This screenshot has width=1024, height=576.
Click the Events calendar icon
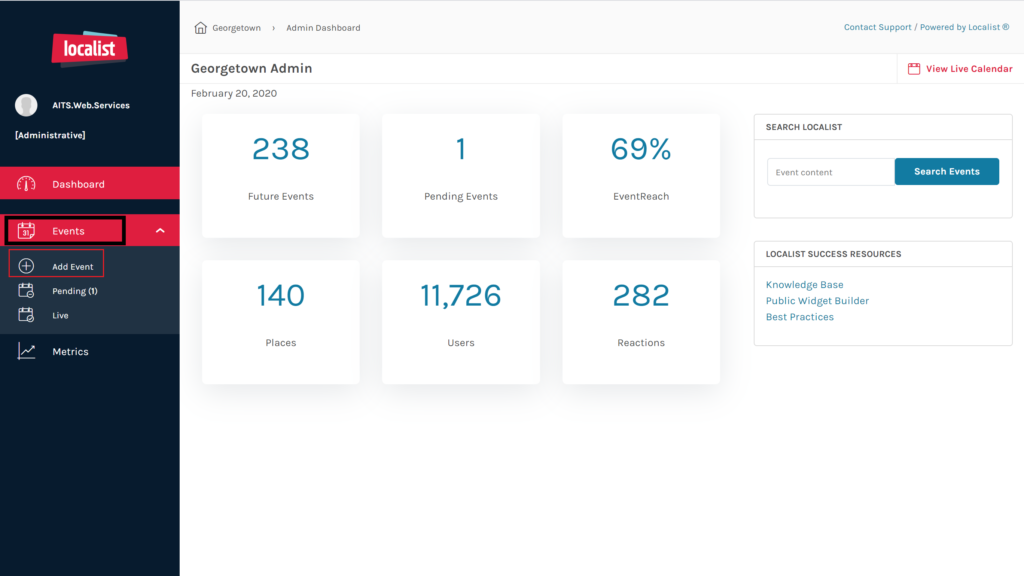(x=27, y=231)
